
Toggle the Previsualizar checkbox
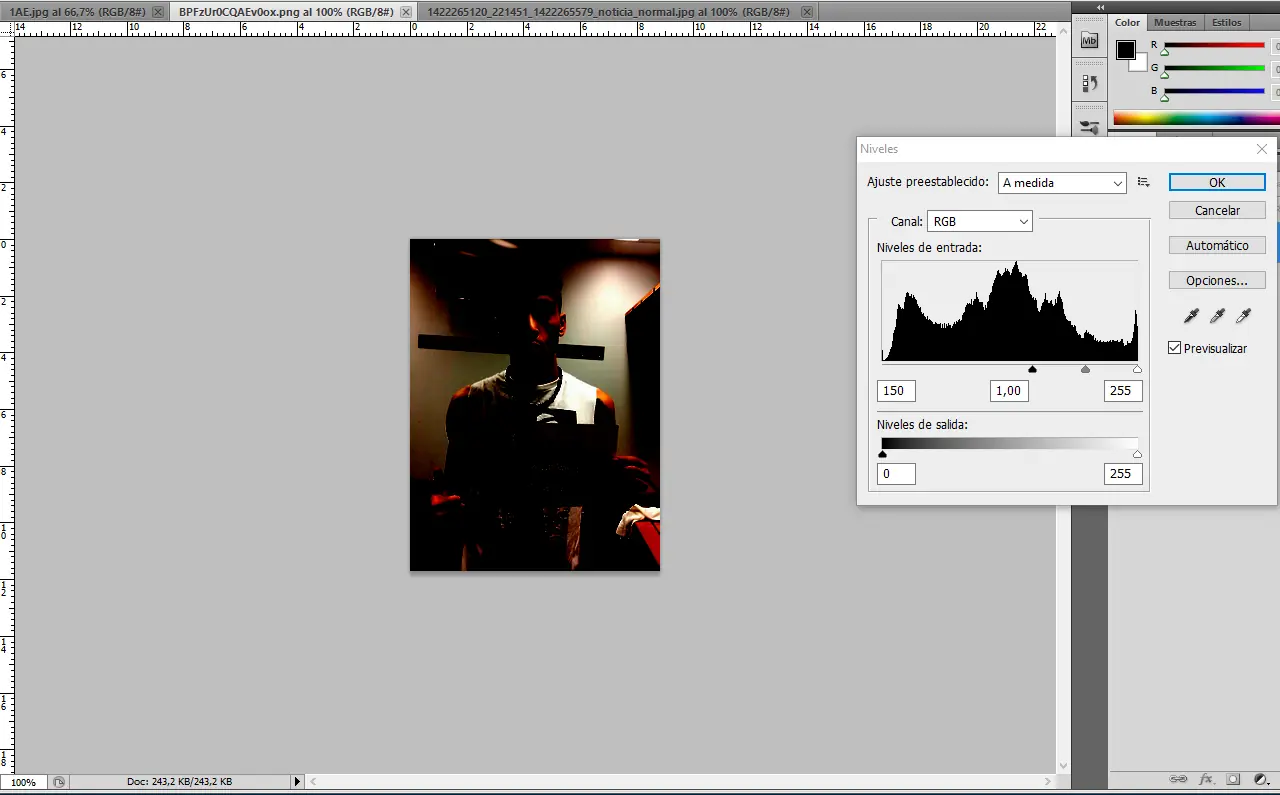(1175, 348)
